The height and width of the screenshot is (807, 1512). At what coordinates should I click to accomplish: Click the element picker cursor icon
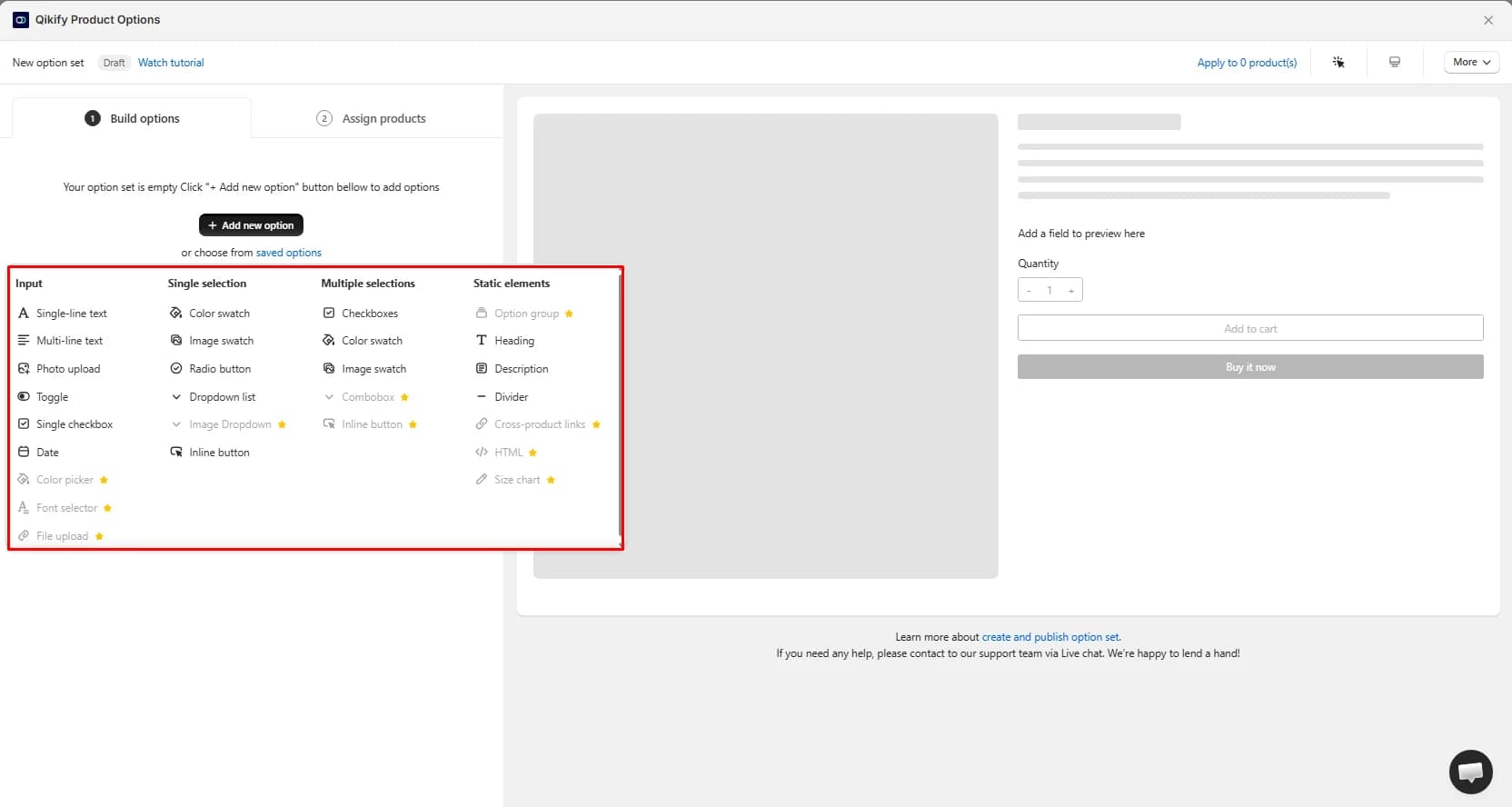(1338, 63)
